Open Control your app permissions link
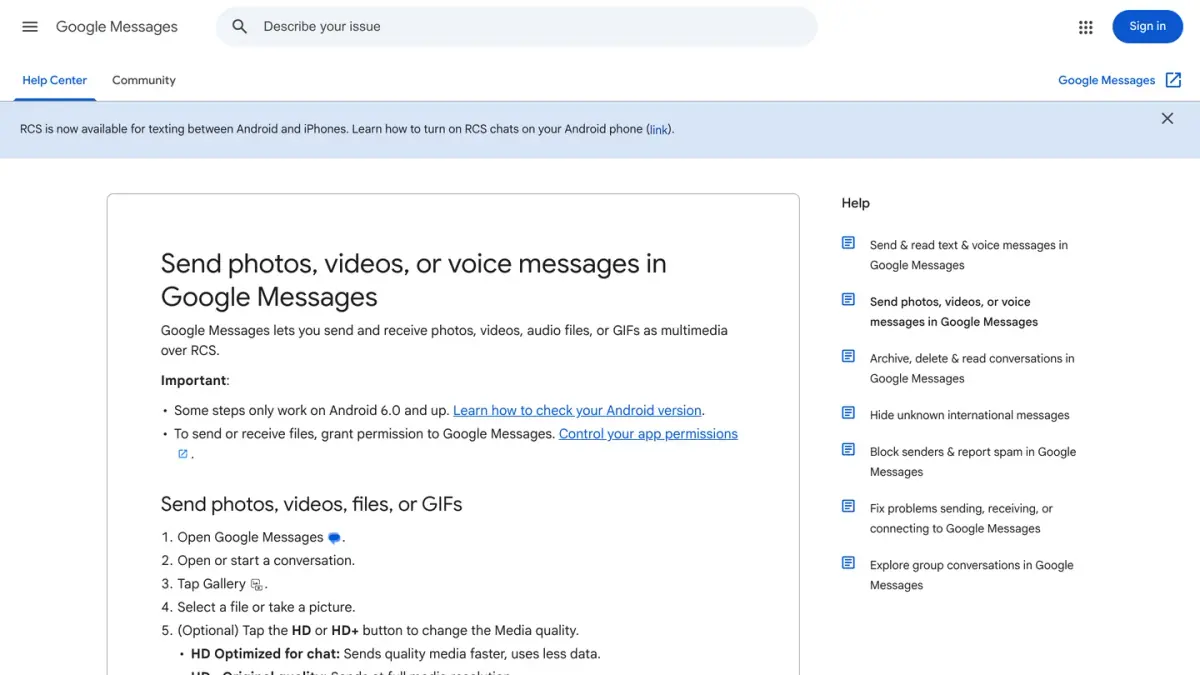 (x=648, y=434)
